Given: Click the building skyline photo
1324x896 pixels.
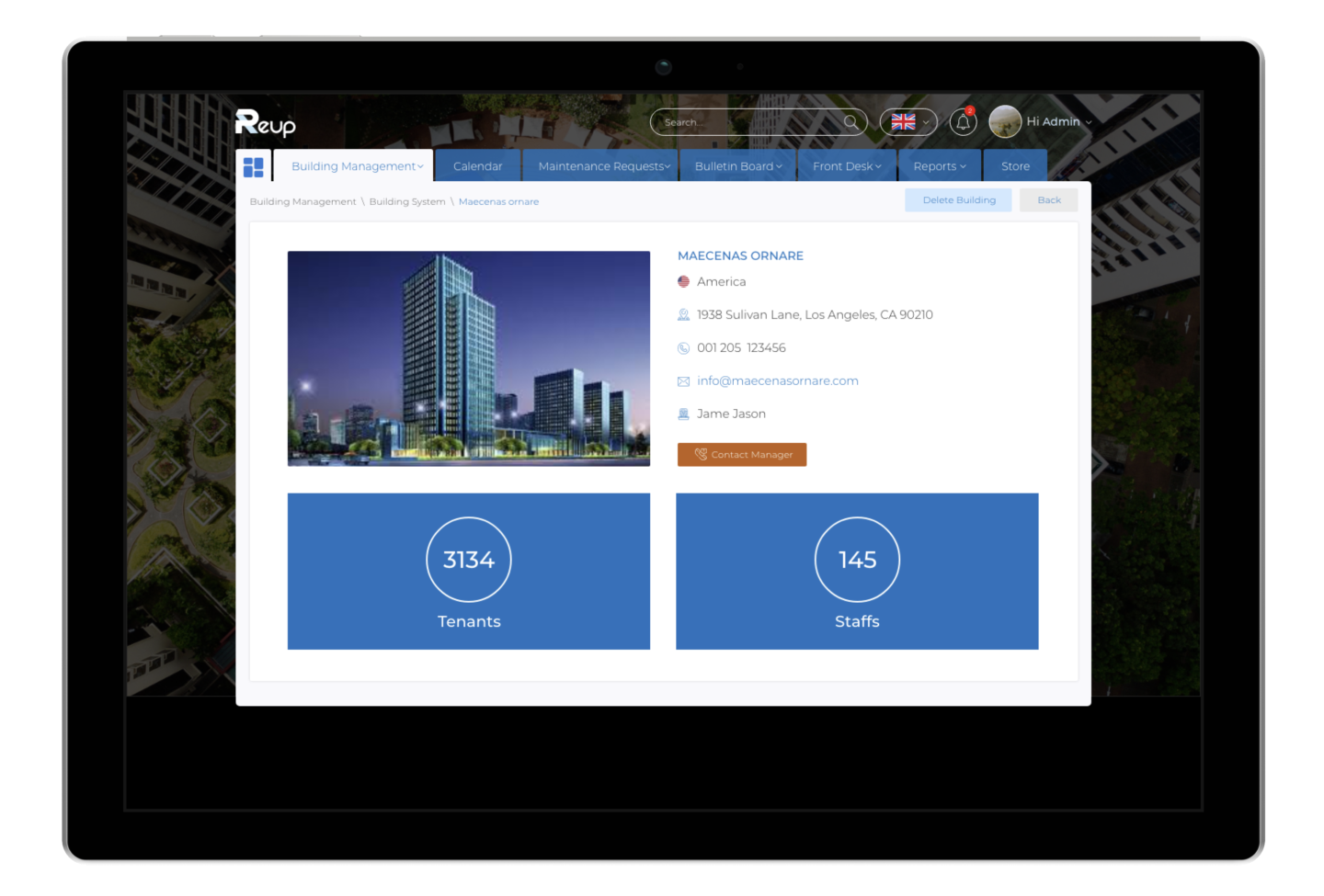Looking at the screenshot, I should pyautogui.click(x=469, y=358).
